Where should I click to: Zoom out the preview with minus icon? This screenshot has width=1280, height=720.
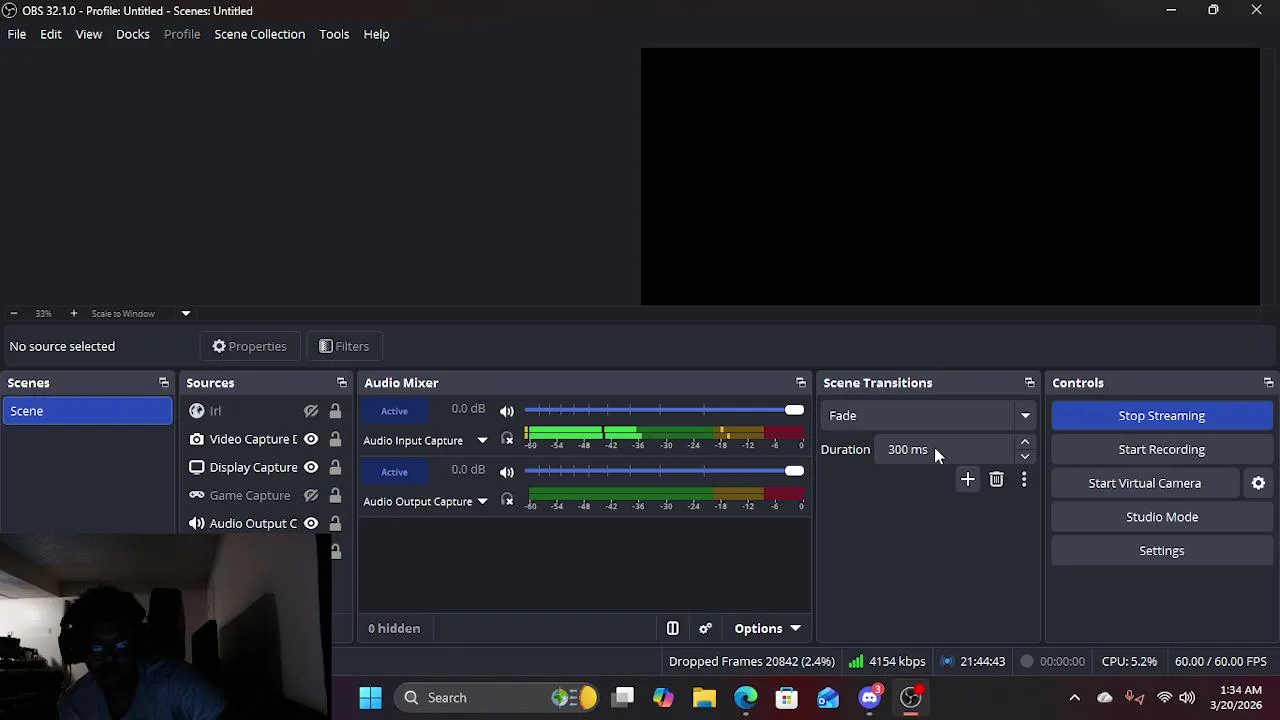click(x=14, y=314)
